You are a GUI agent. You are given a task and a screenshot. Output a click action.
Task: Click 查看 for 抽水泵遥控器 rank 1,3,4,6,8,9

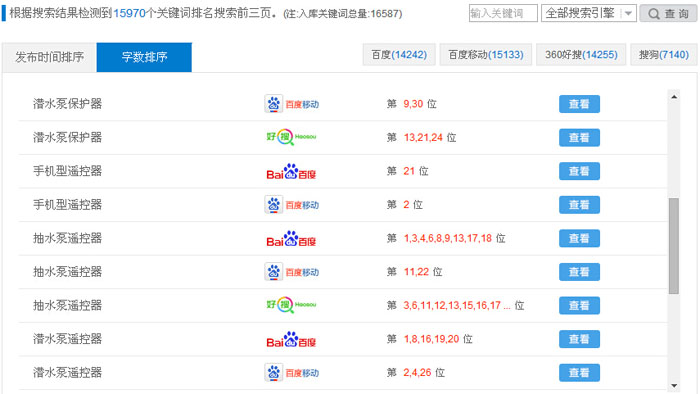(x=579, y=238)
